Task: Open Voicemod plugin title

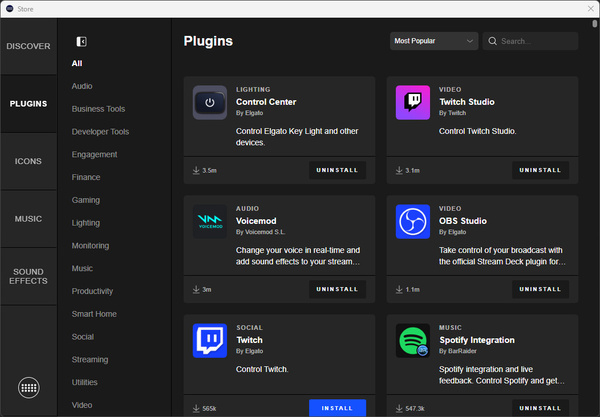Action: [x=256, y=221]
